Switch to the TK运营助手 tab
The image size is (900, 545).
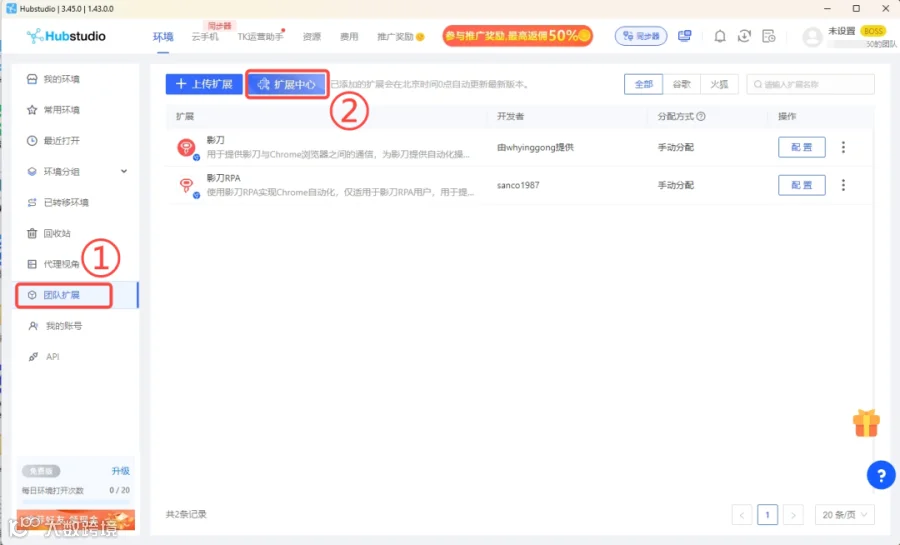pos(260,37)
